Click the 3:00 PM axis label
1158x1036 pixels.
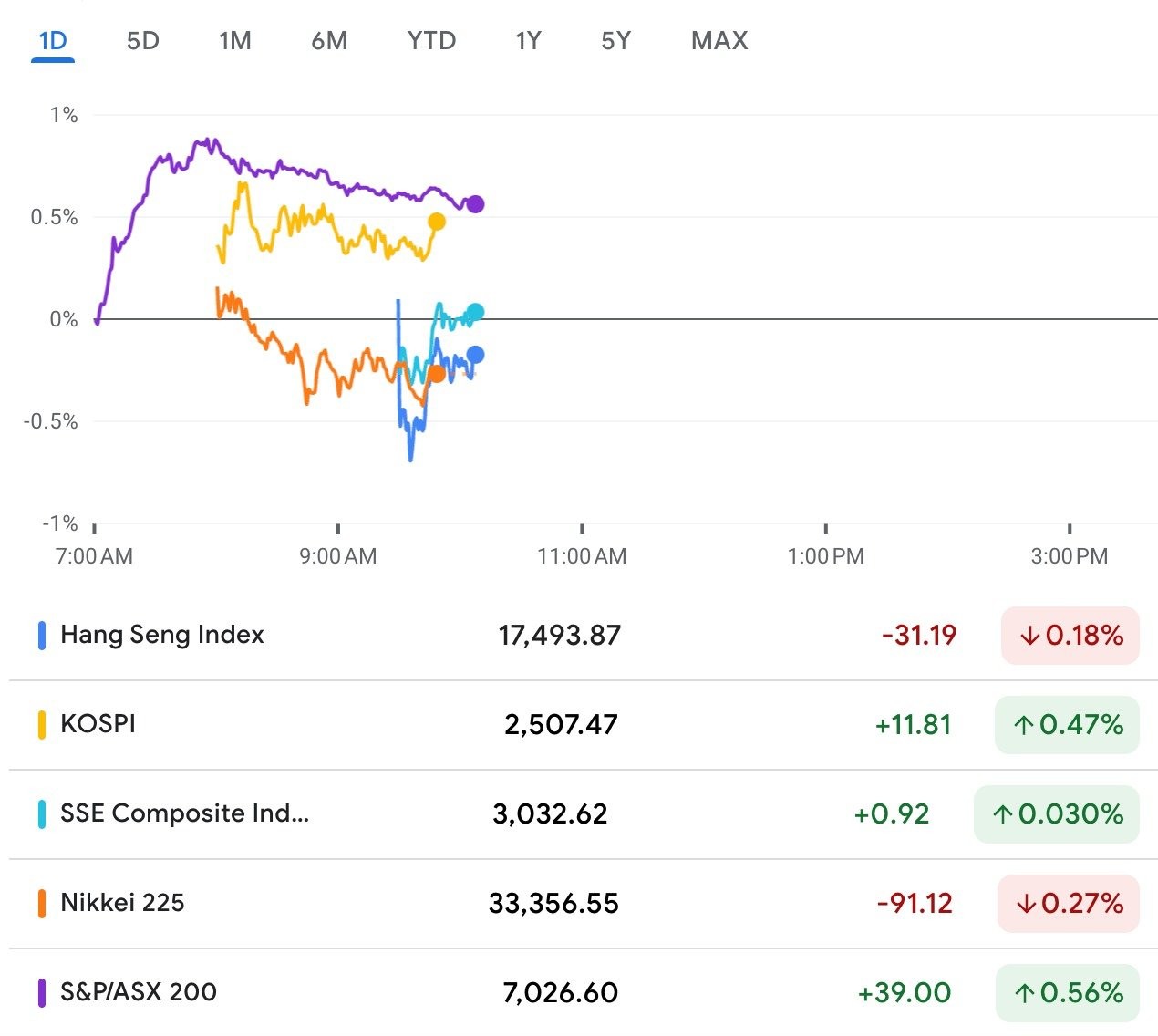[x=1069, y=556]
